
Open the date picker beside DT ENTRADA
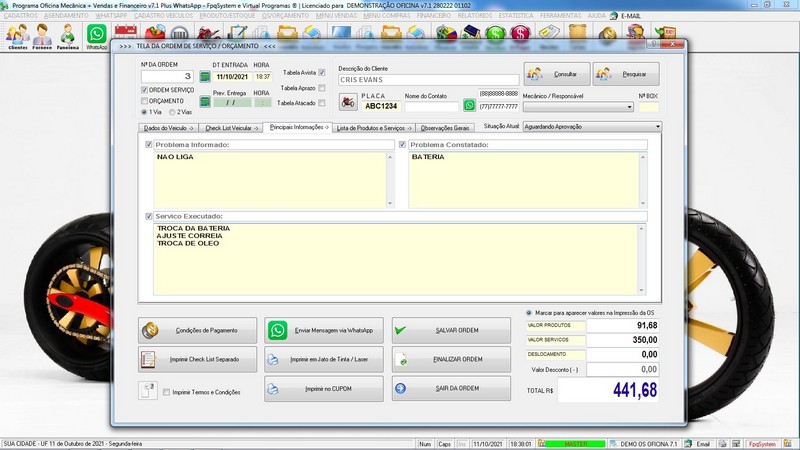(x=205, y=77)
